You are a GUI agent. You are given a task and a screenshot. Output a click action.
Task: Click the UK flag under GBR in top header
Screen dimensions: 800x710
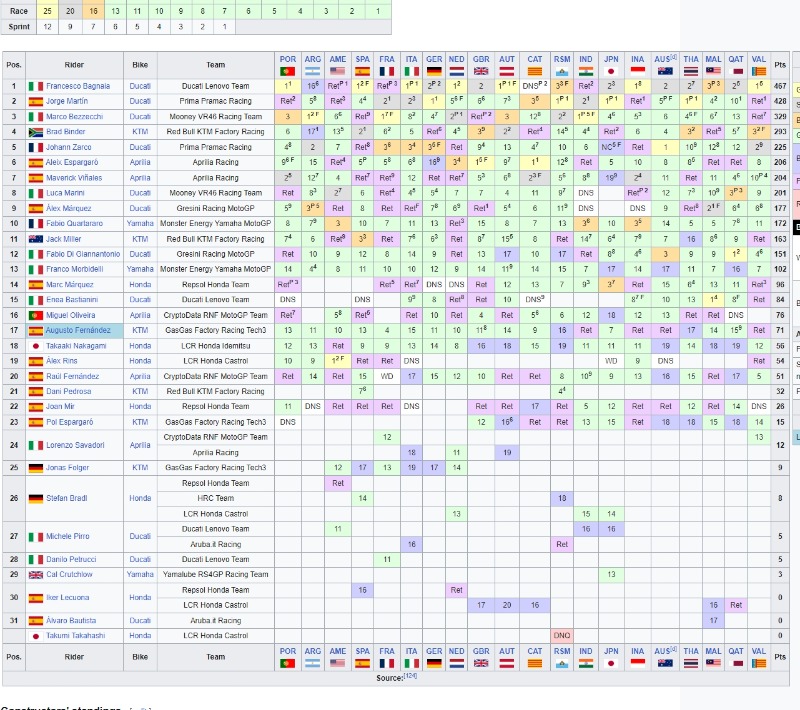point(481,71)
